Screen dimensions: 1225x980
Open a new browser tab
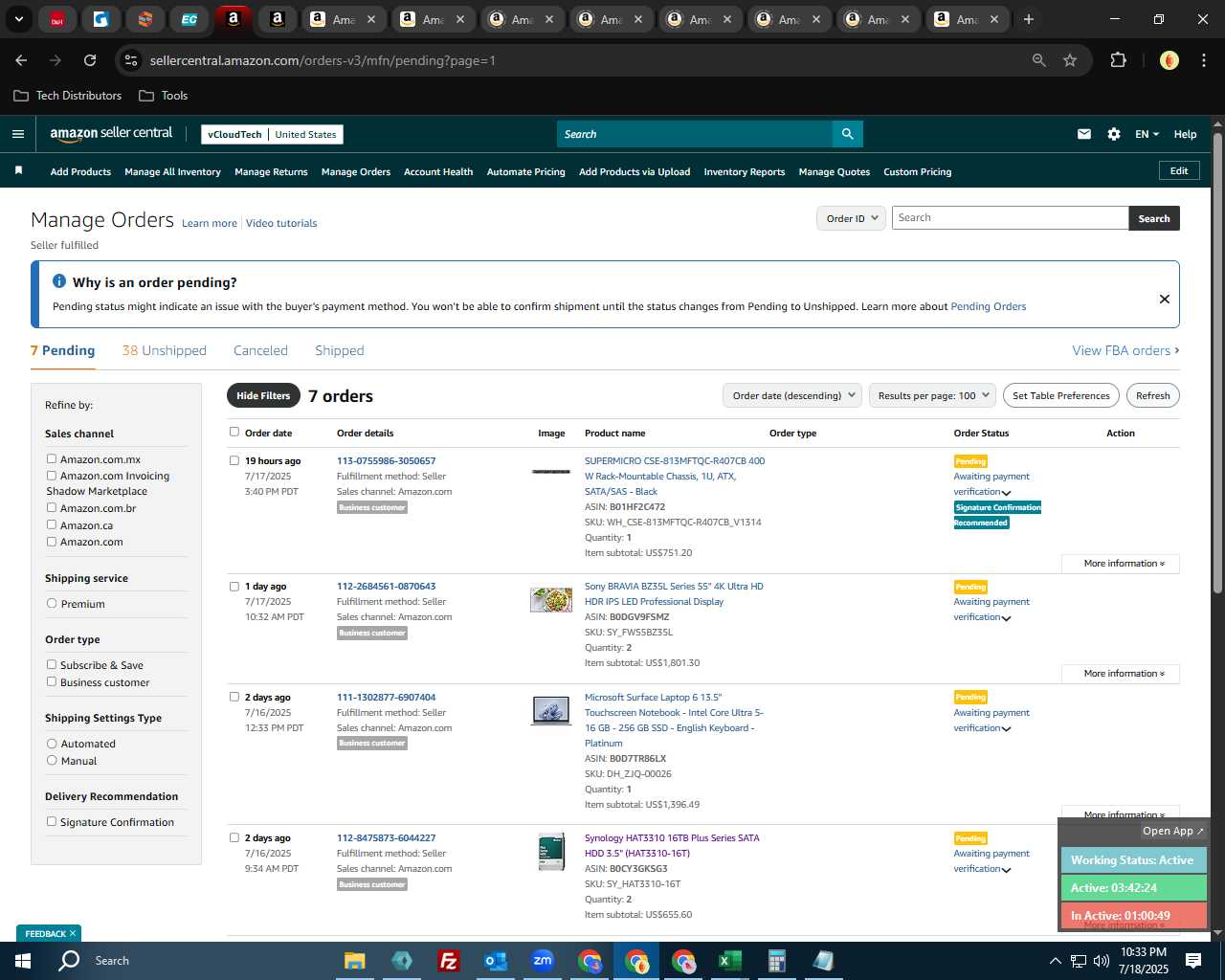point(1028,19)
